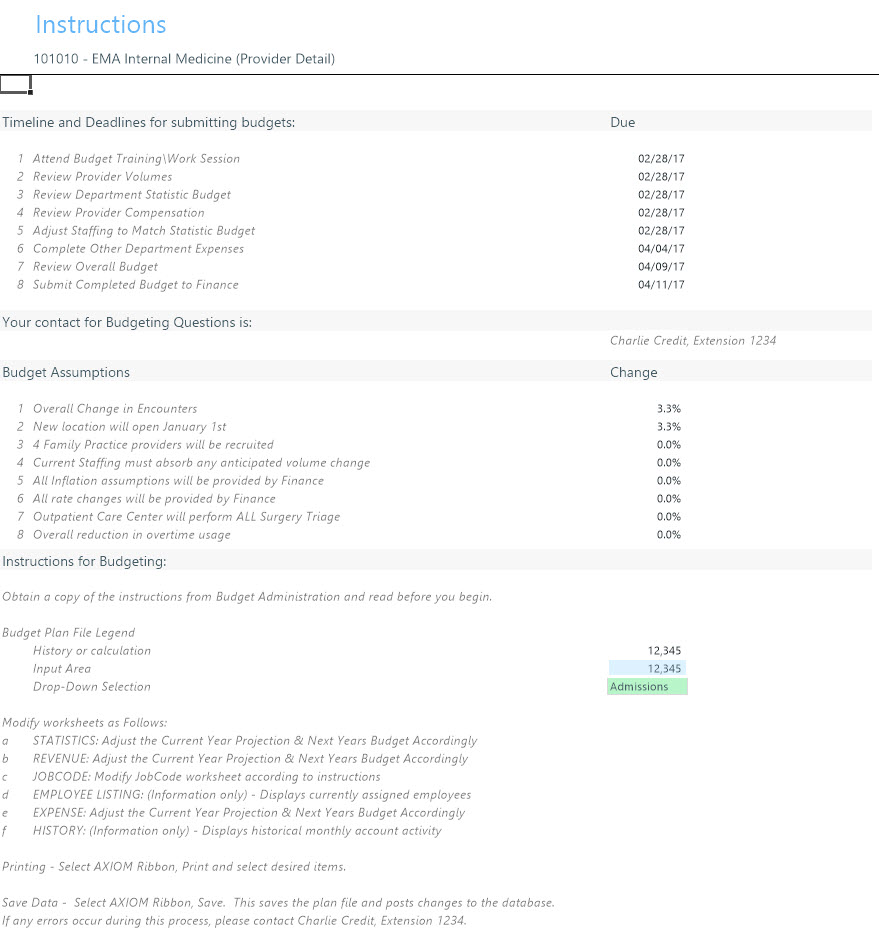Click the Instructions title heading
This screenshot has height=945, width=879.
(101, 25)
